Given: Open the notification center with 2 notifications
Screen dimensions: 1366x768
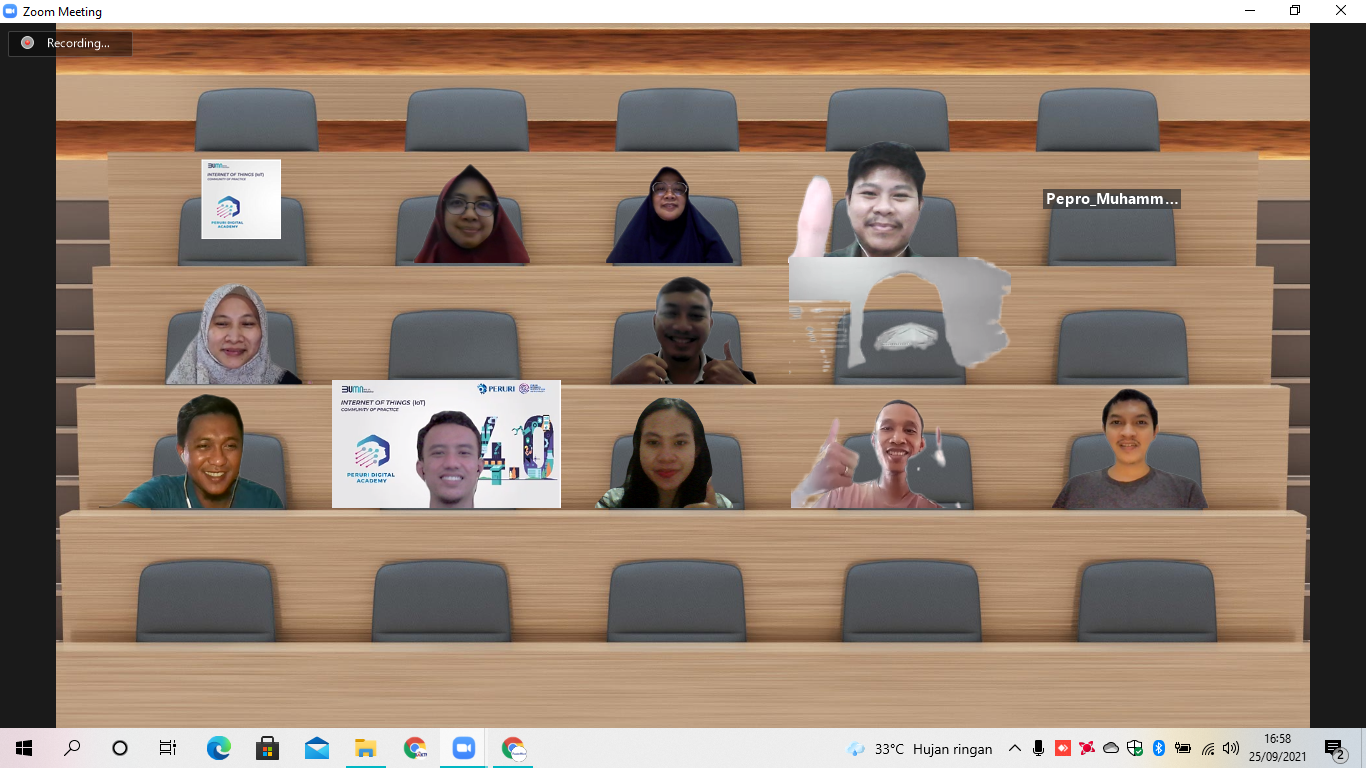Looking at the screenshot, I should tap(1335, 748).
